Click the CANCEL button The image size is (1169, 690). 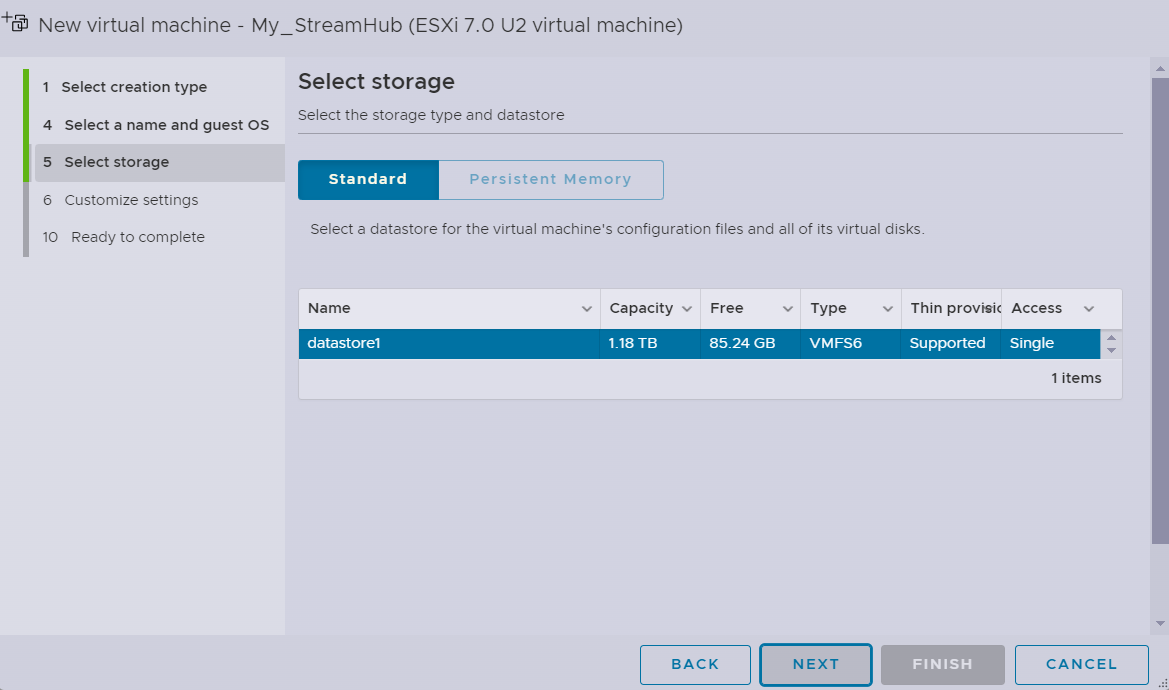click(1081, 664)
